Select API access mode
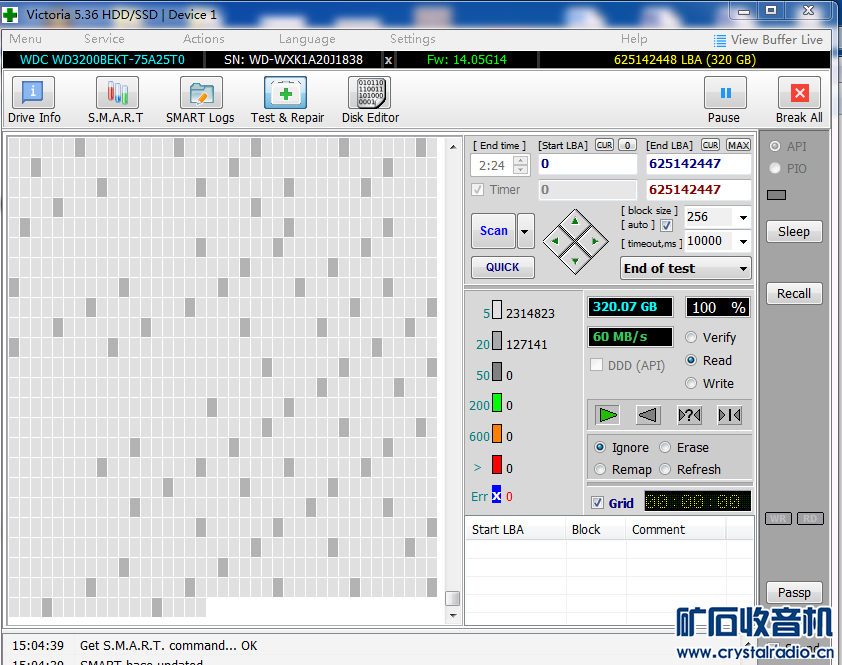 click(775, 146)
